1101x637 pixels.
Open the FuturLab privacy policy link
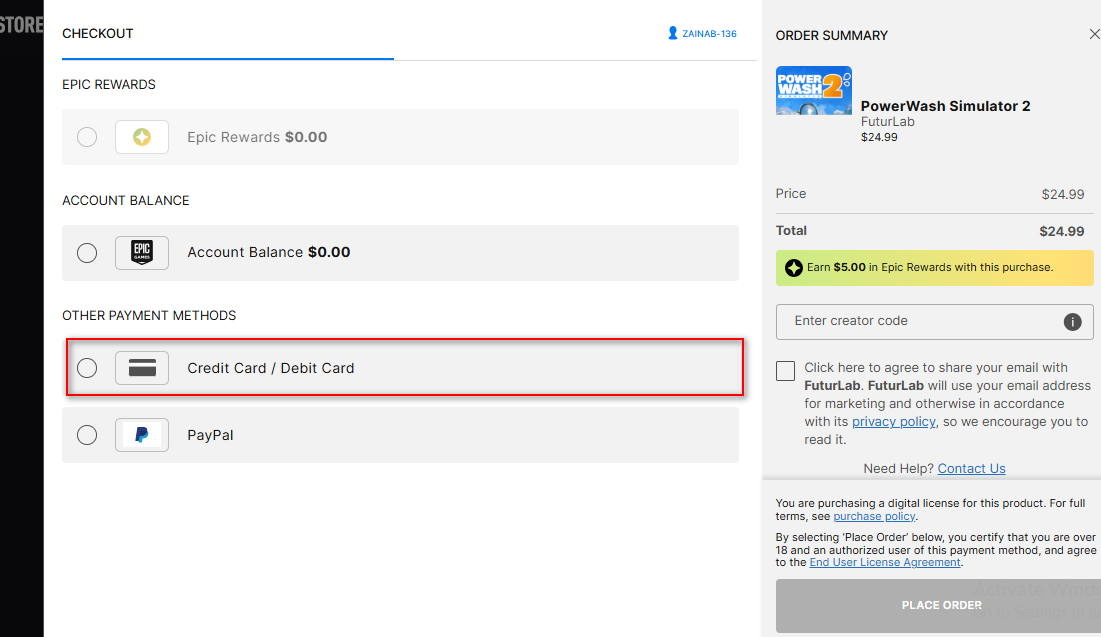click(x=893, y=422)
